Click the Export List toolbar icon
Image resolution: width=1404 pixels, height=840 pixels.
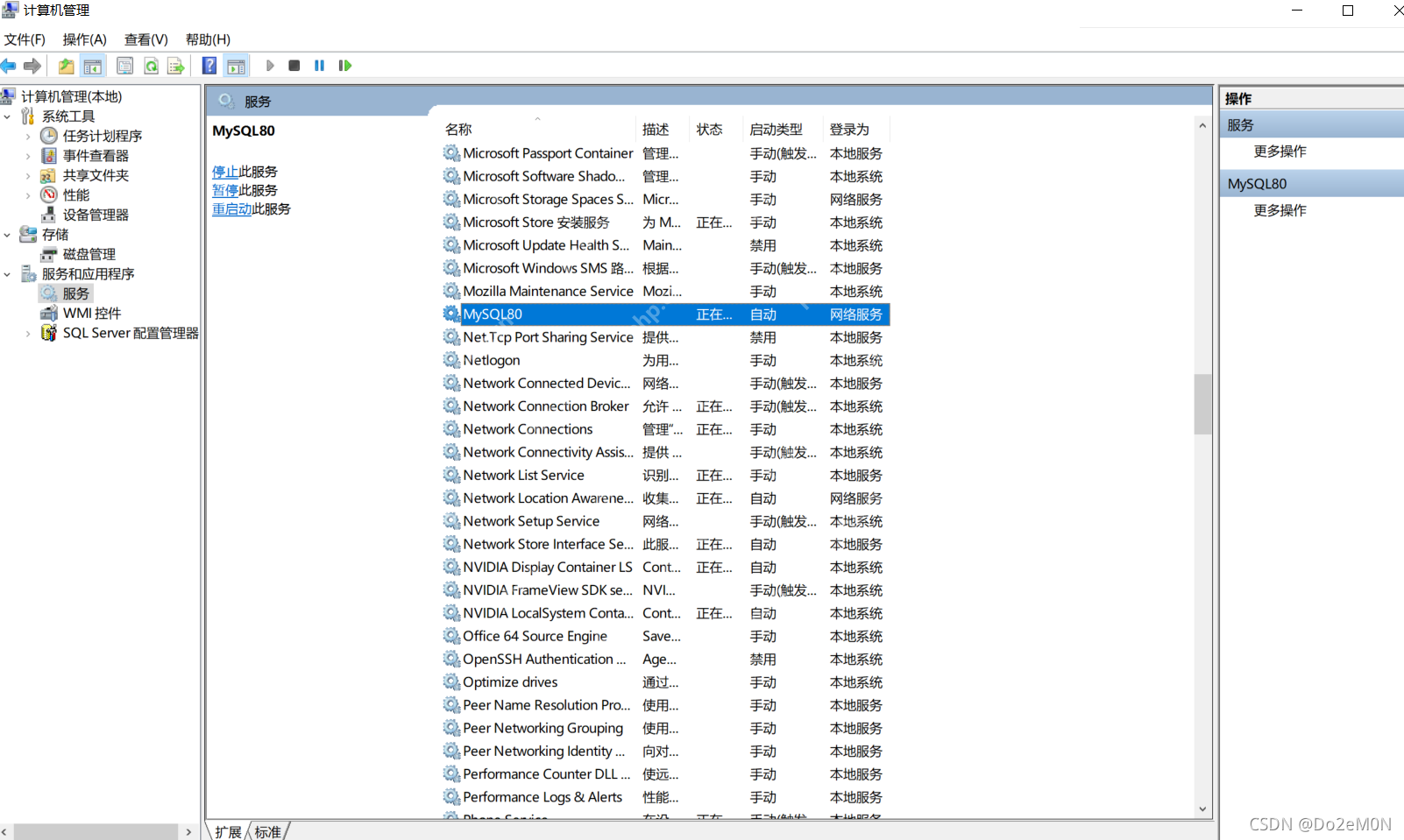point(176,66)
